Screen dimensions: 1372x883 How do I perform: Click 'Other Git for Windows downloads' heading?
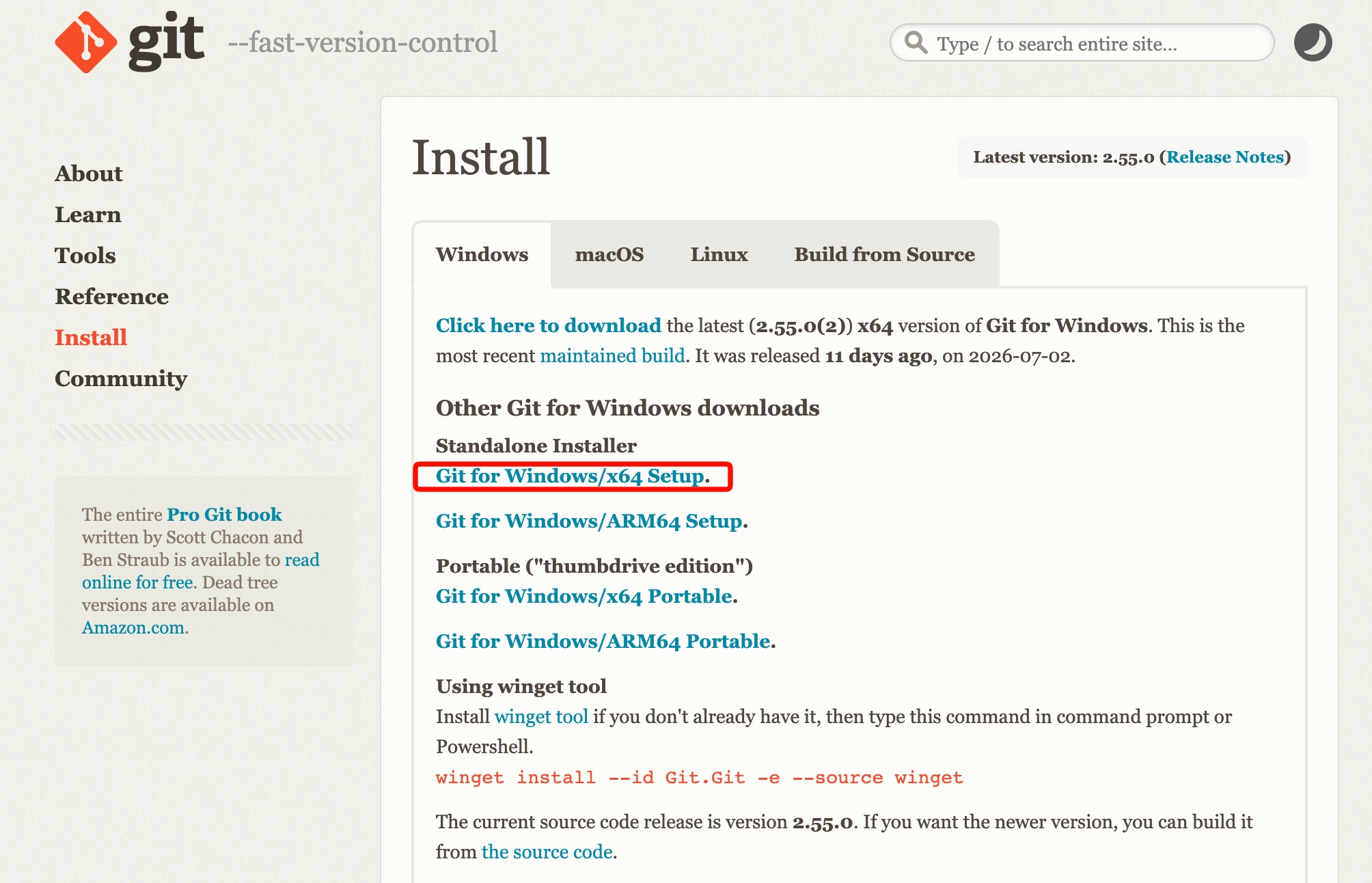628,408
